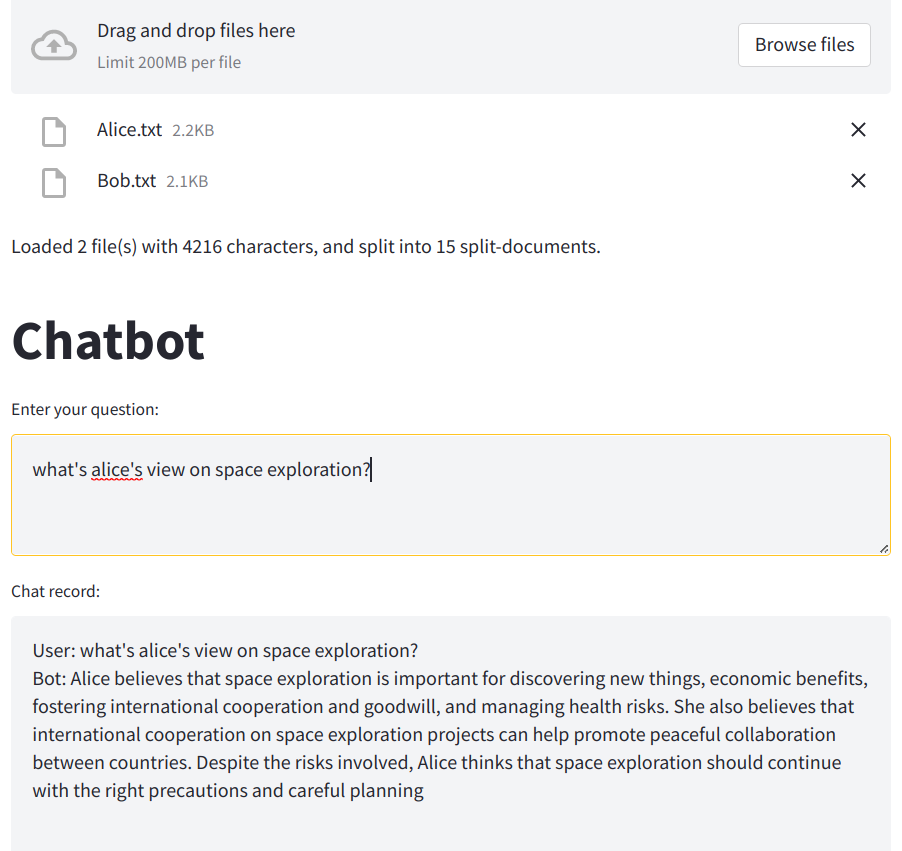
Task: Select the Bob.txt file name
Action: click(x=126, y=181)
